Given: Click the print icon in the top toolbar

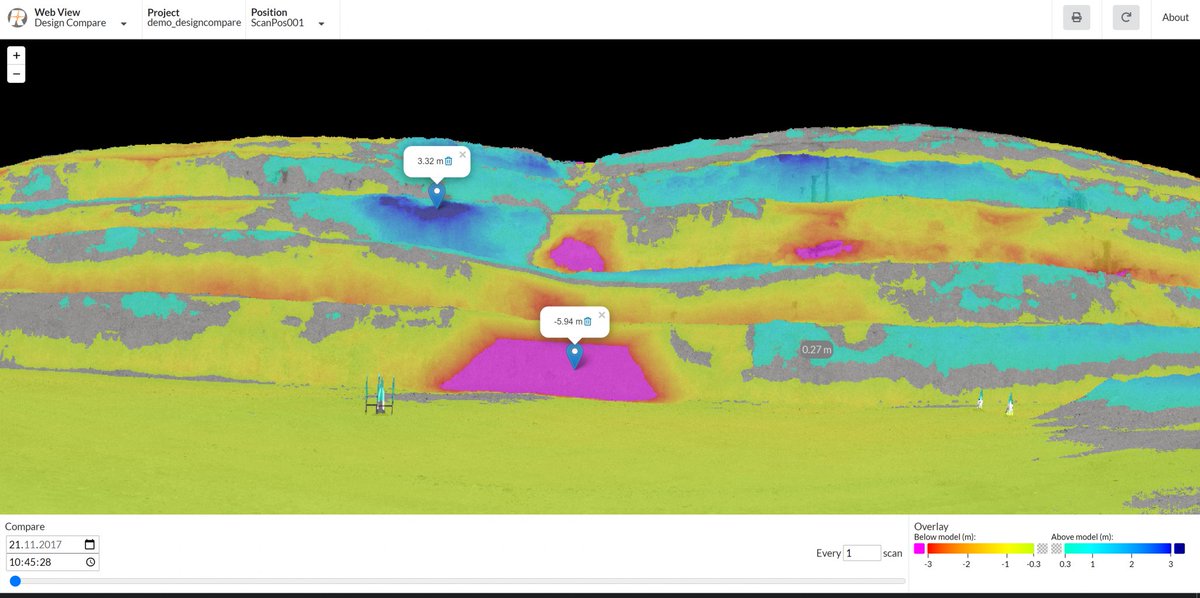Looking at the screenshot, I should pos(1076,17).
